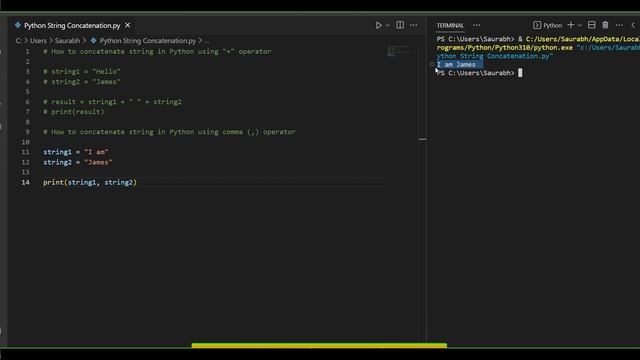The height and width of the screenshot is (360, 640).
Task: Click breadcrumb ellipsis symbol segment
Action: (207, 41)
